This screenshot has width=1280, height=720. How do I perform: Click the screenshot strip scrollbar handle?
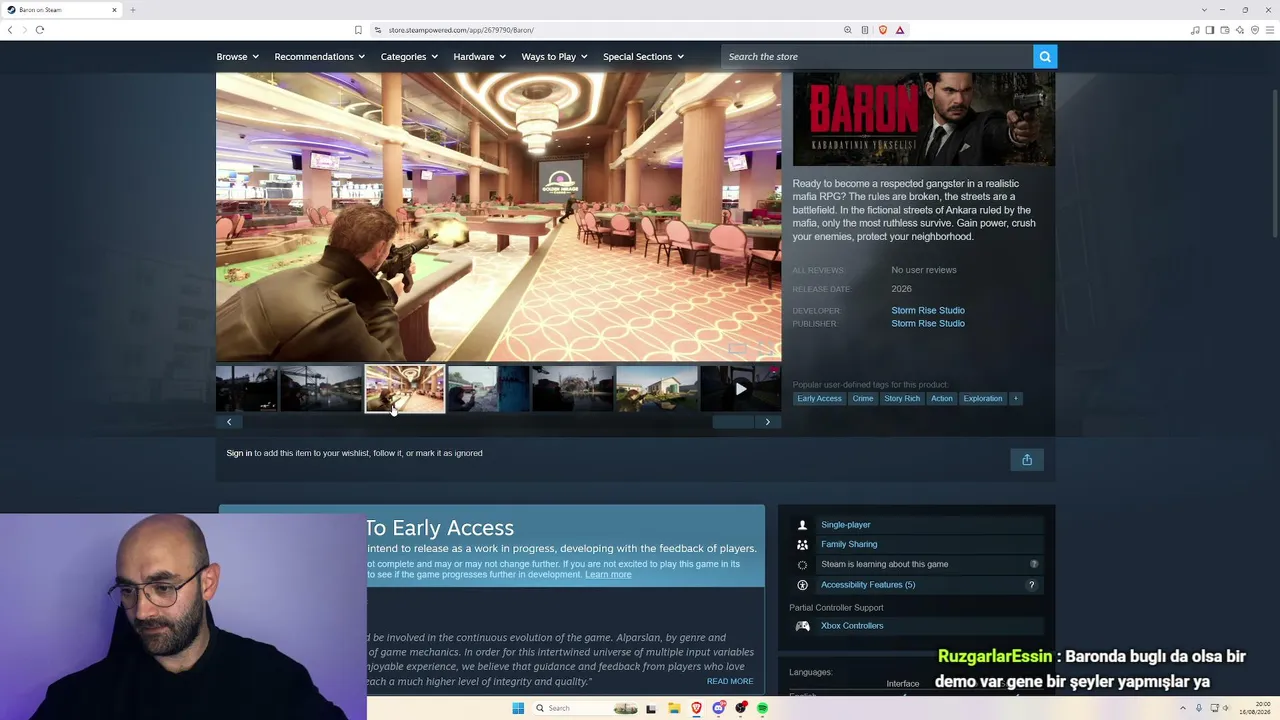pos(733,422)
